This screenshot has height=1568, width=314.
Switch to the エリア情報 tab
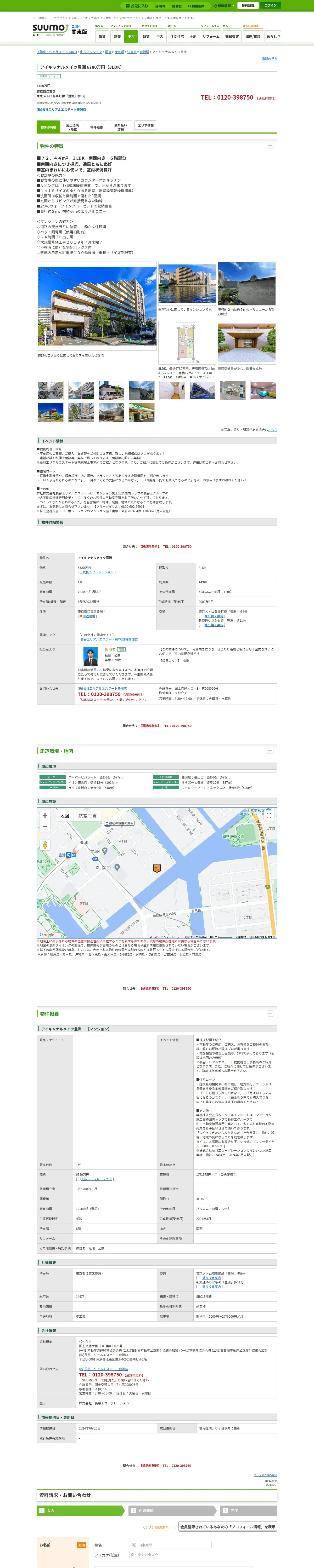(146, 125)
